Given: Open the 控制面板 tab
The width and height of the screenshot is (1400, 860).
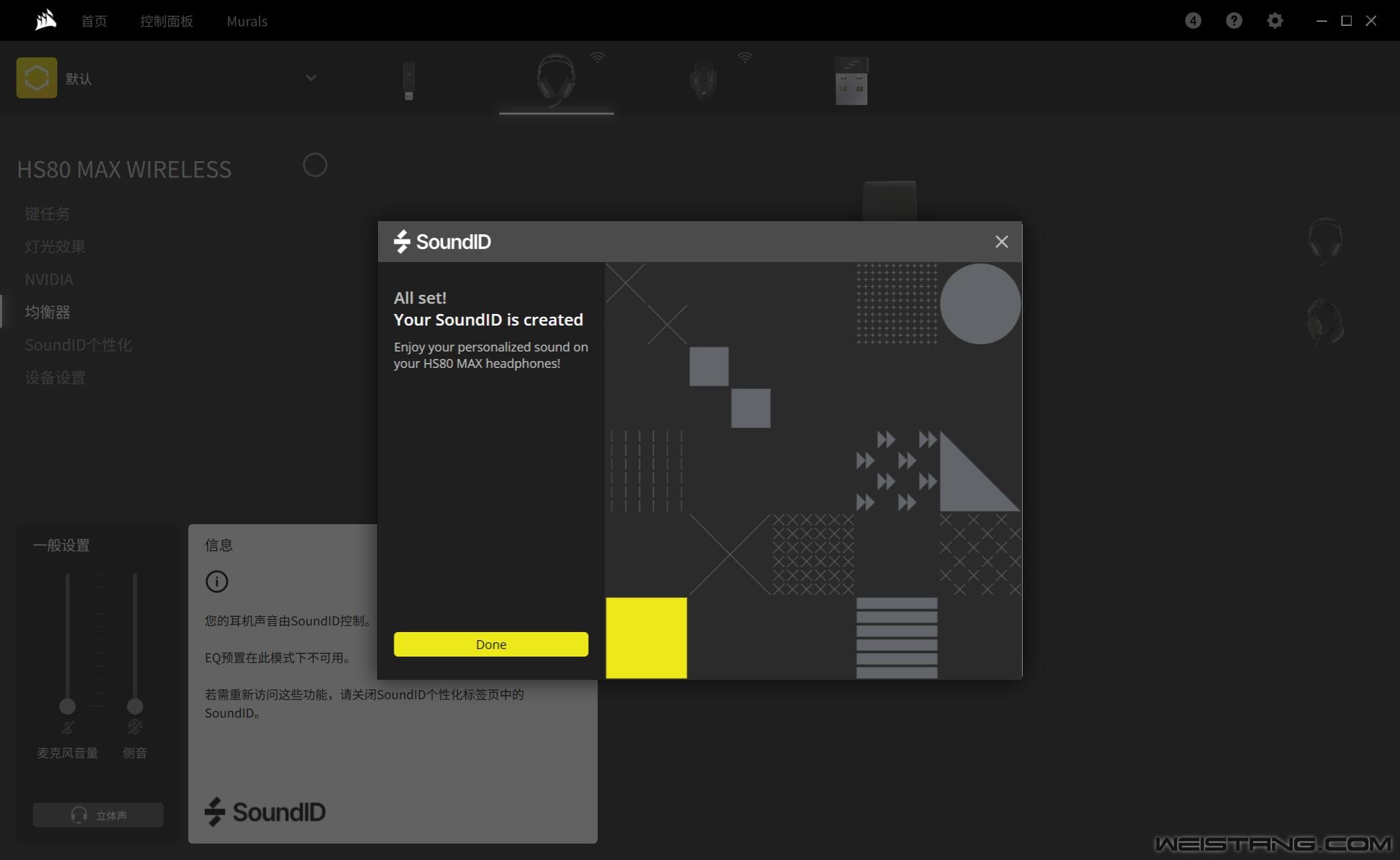Looking at the screenshot, I should point(166,21).
